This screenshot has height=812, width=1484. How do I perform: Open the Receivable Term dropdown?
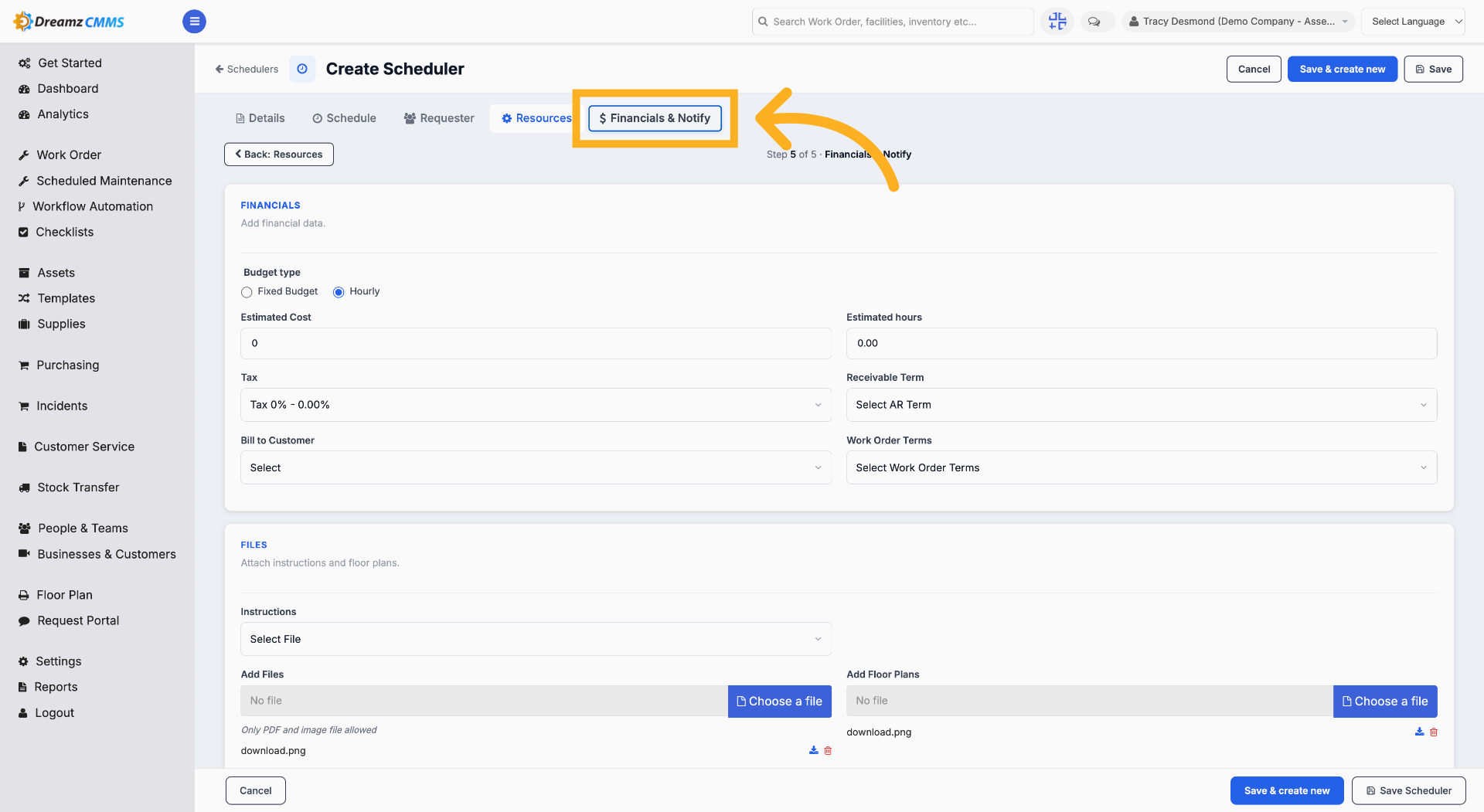point(1142,405)
